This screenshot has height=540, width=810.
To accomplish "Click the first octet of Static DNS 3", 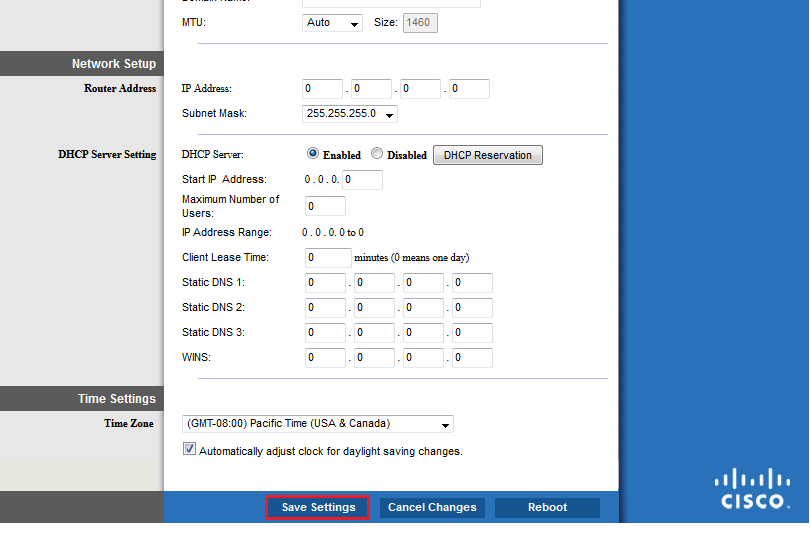I will point(325,333).
